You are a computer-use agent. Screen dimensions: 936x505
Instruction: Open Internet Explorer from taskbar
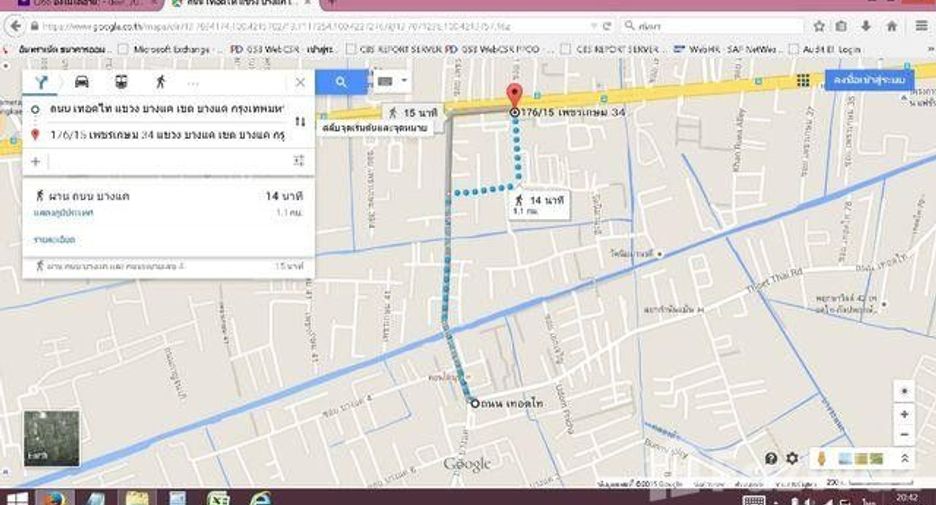260,498
